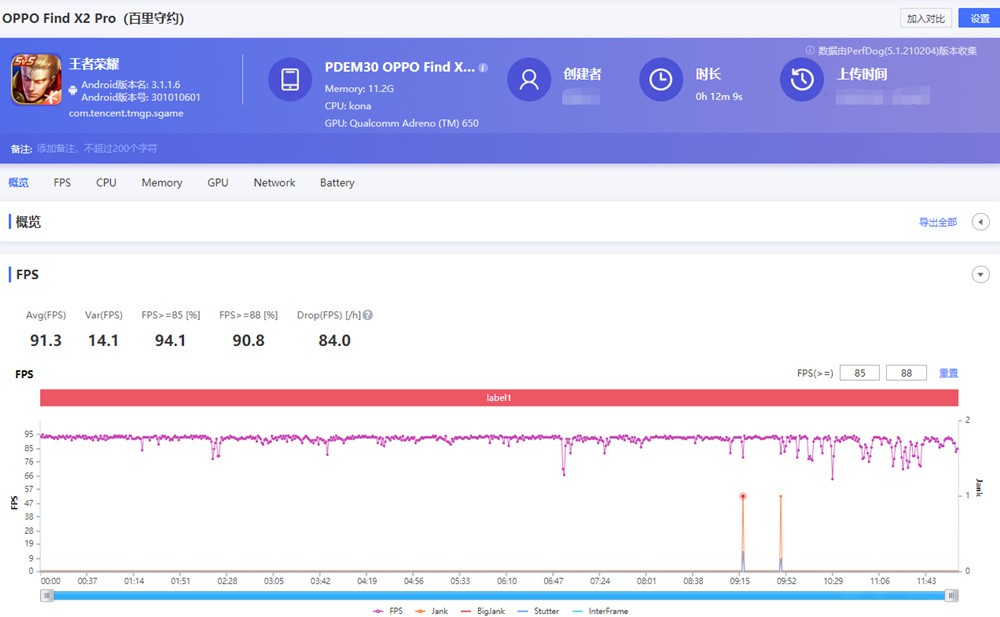
Task: Open the Network tab
Action: [274, 182]
